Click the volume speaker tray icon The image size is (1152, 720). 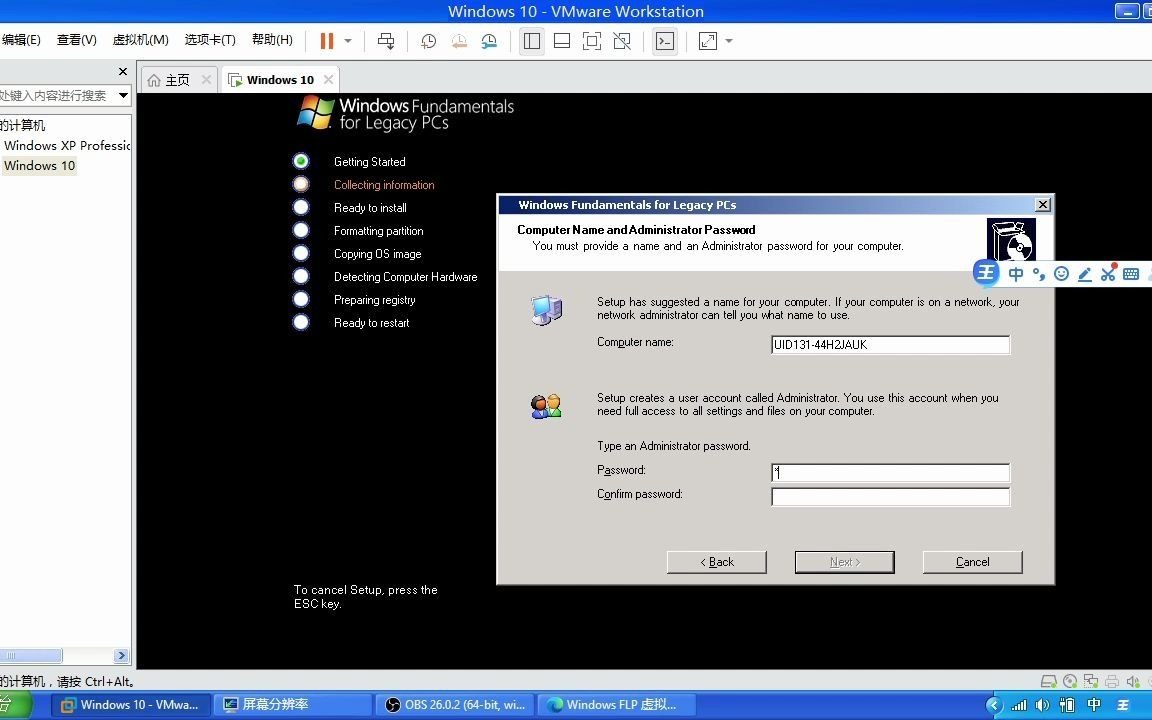(1042, 705)
